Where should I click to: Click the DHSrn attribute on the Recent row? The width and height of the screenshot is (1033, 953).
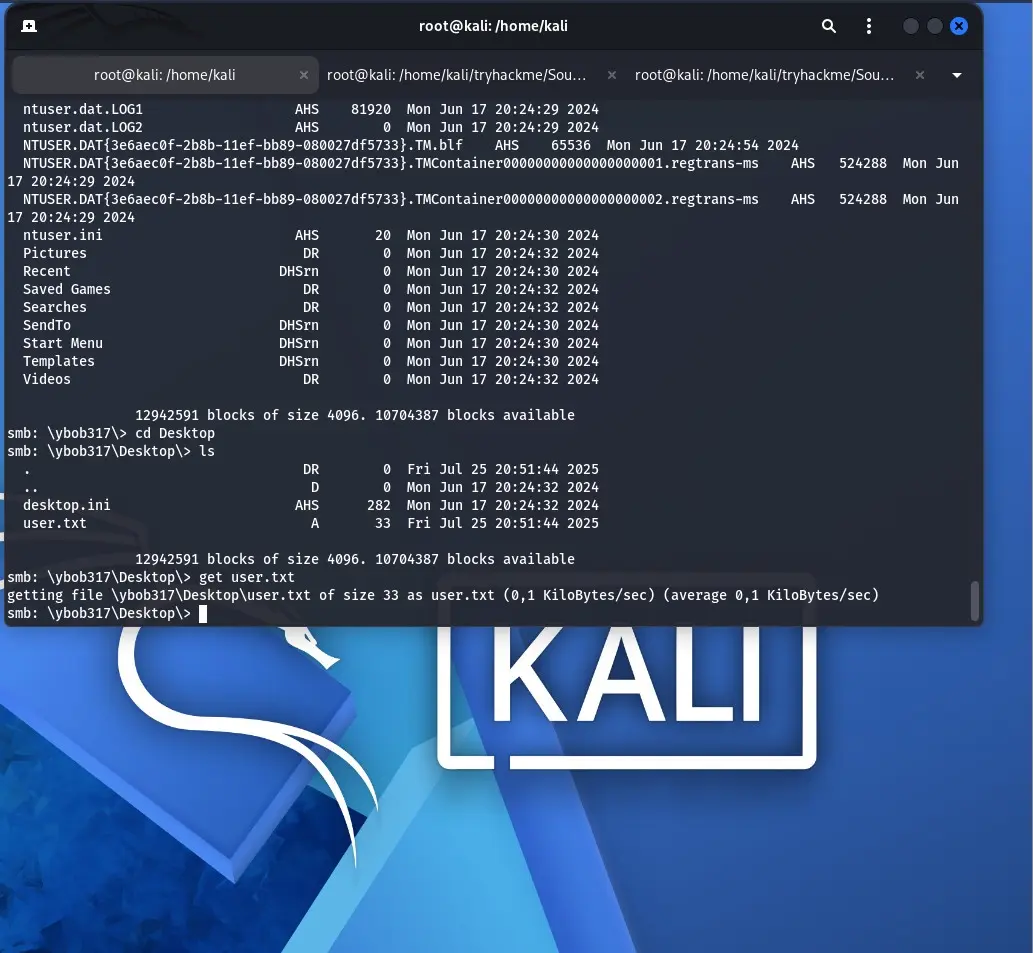tap(298, 271)
